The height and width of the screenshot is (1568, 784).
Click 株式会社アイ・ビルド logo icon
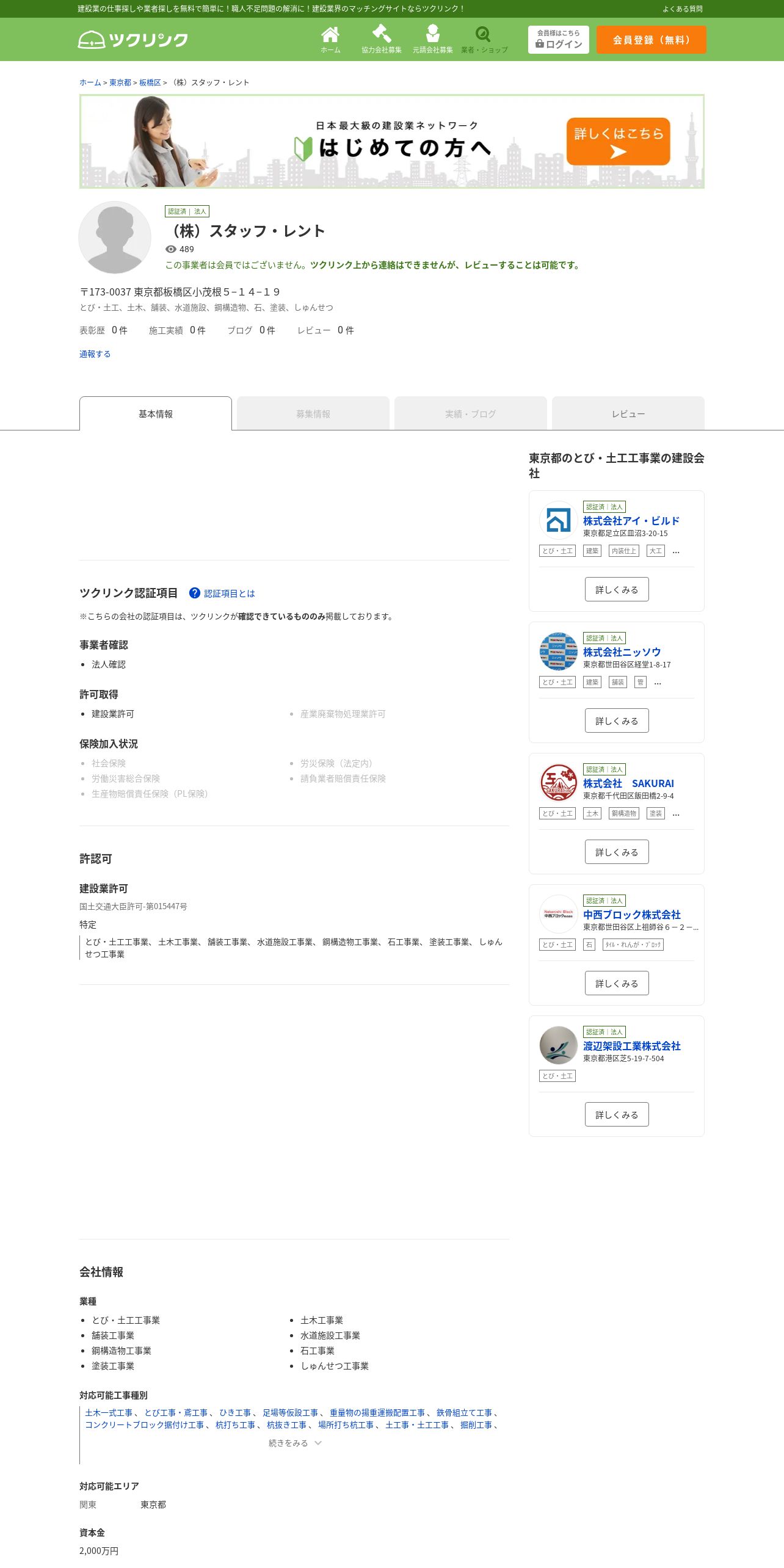pyautogui.click(x=558, y=520)
